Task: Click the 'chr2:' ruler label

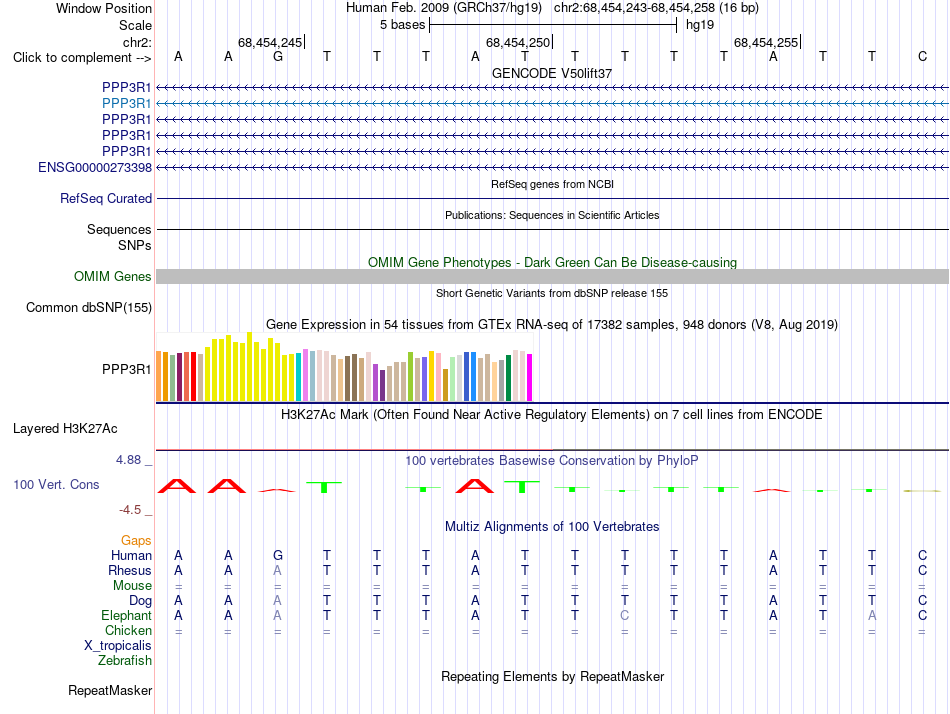Action: click(x=137, y=42)
